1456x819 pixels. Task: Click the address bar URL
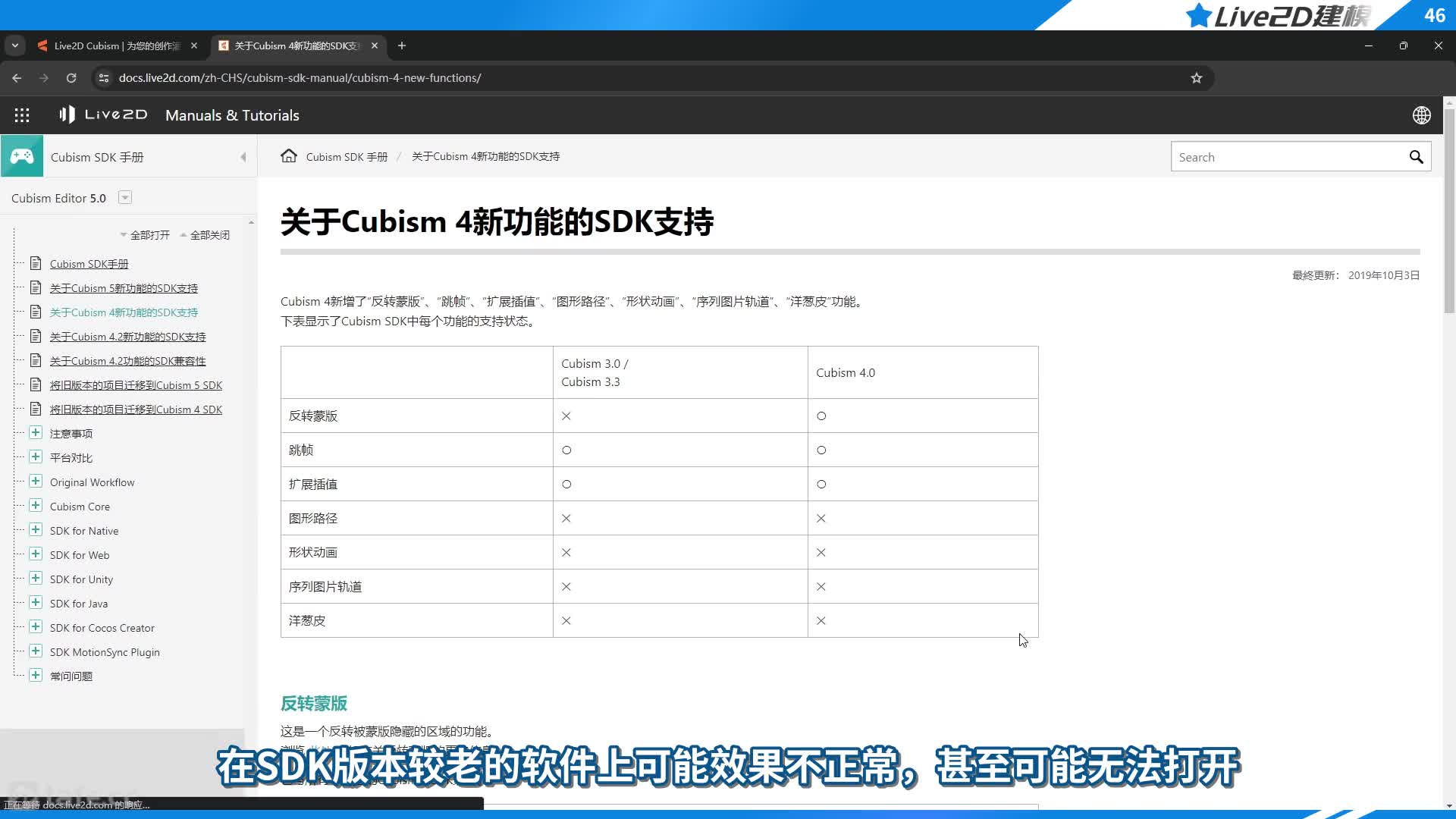(x=300, y=78)
